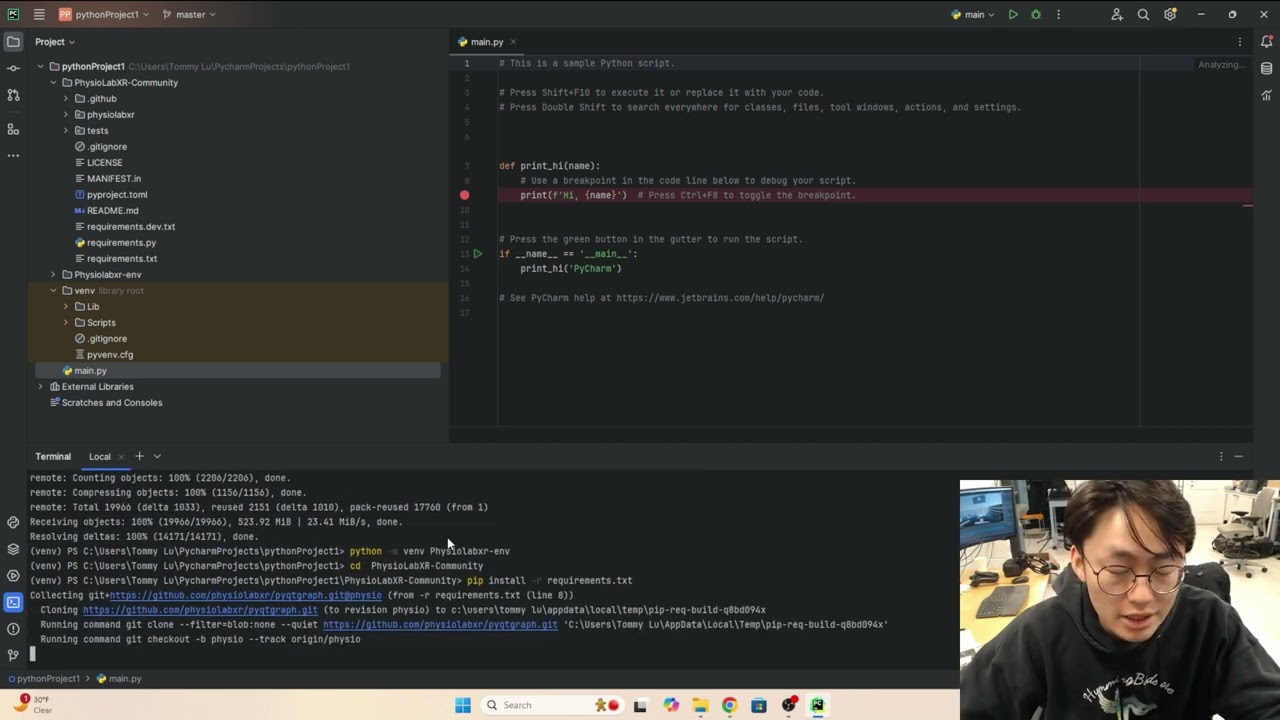Run script from gutter arrow
The width and height of the screenshot is (1280, 720).
pyautogui.click(x=478, y=254)
